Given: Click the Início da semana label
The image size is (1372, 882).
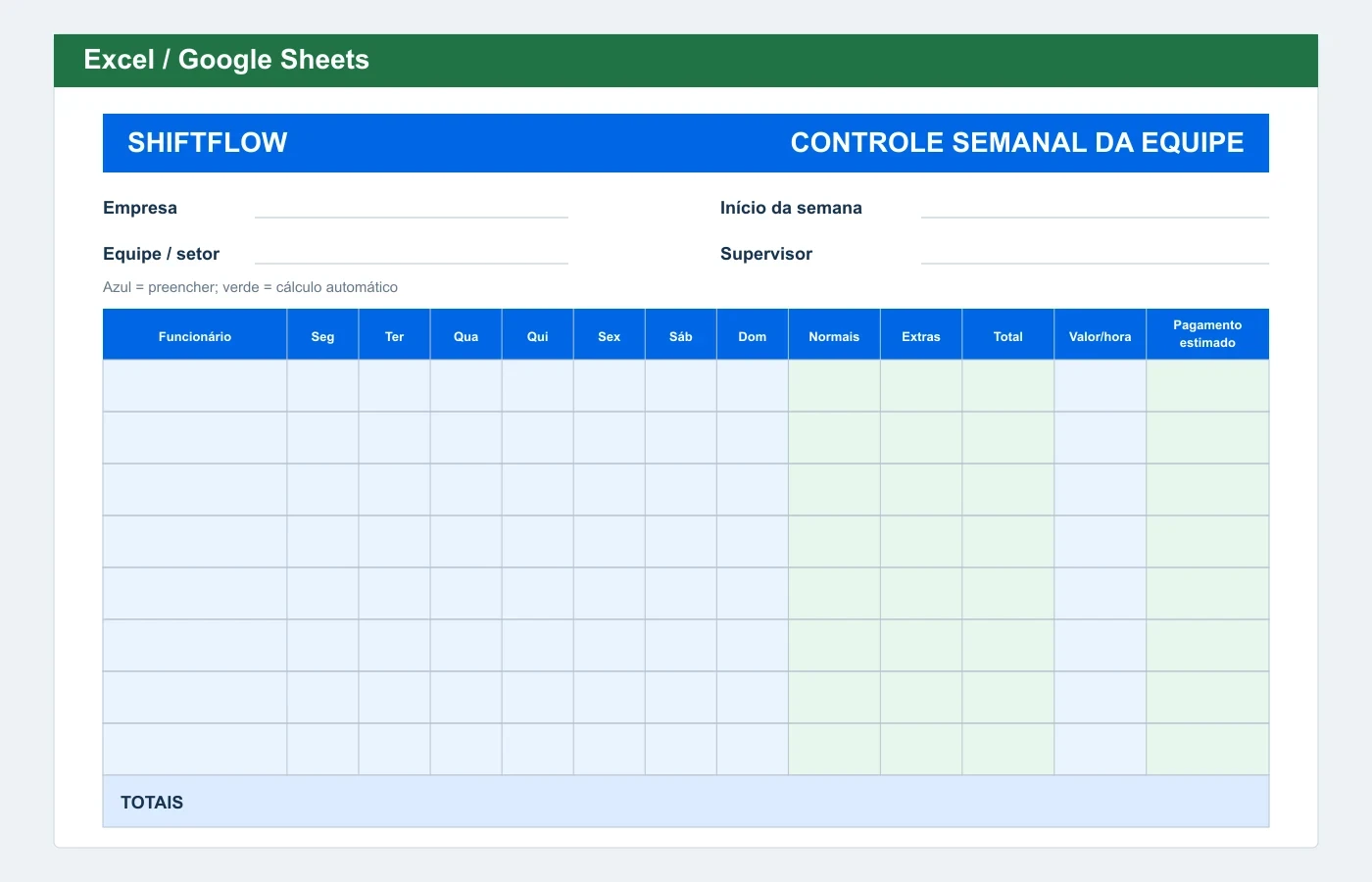Looking at the screenshot, I should [791, 208].
